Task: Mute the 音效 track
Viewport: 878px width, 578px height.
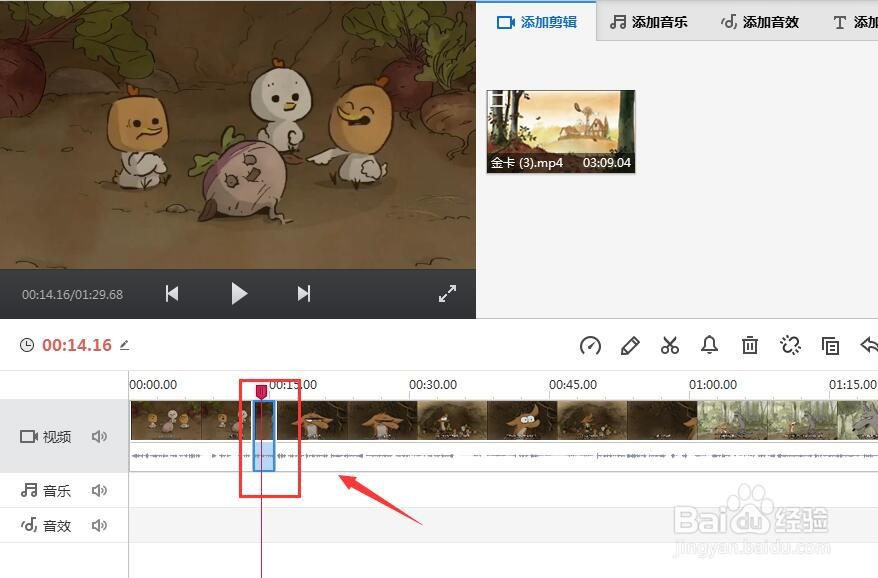Action: click(x=99, y=525)
